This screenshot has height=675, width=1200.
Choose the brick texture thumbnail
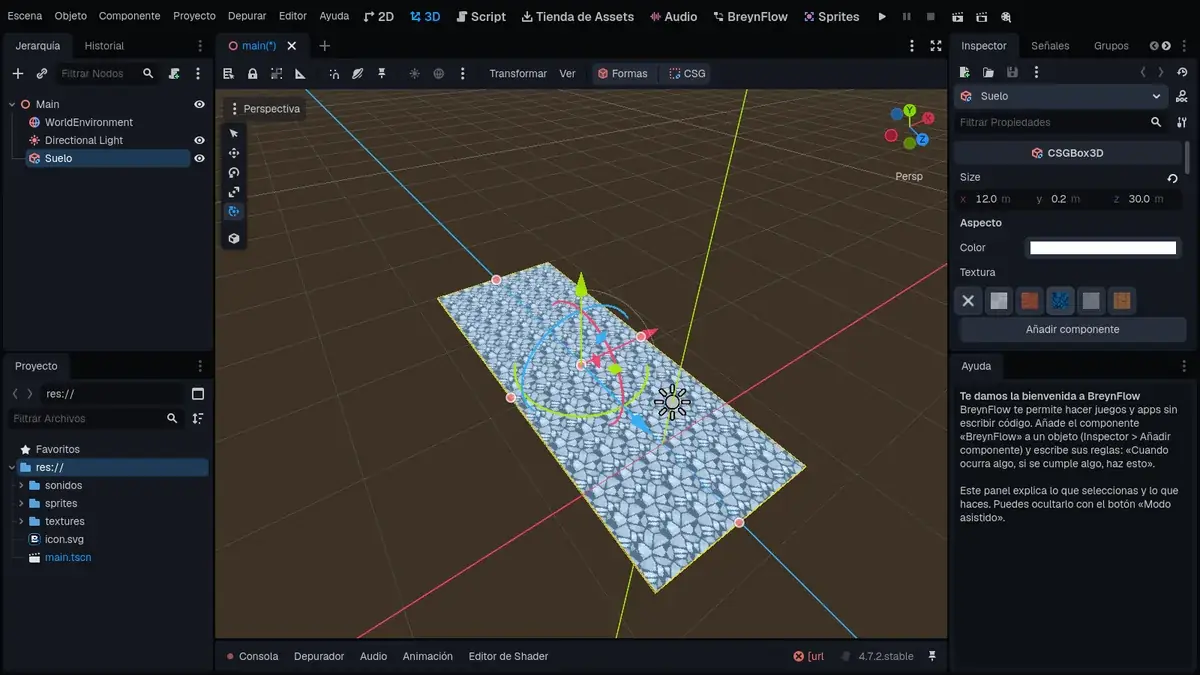[1029, 300]
